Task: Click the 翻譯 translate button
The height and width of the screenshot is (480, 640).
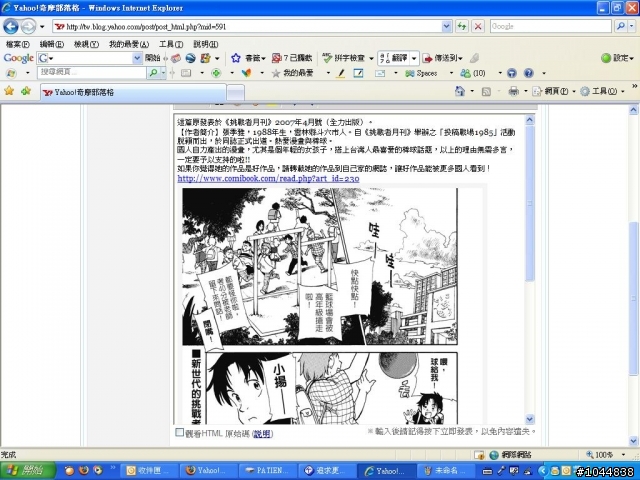Action: coord(393,58)
